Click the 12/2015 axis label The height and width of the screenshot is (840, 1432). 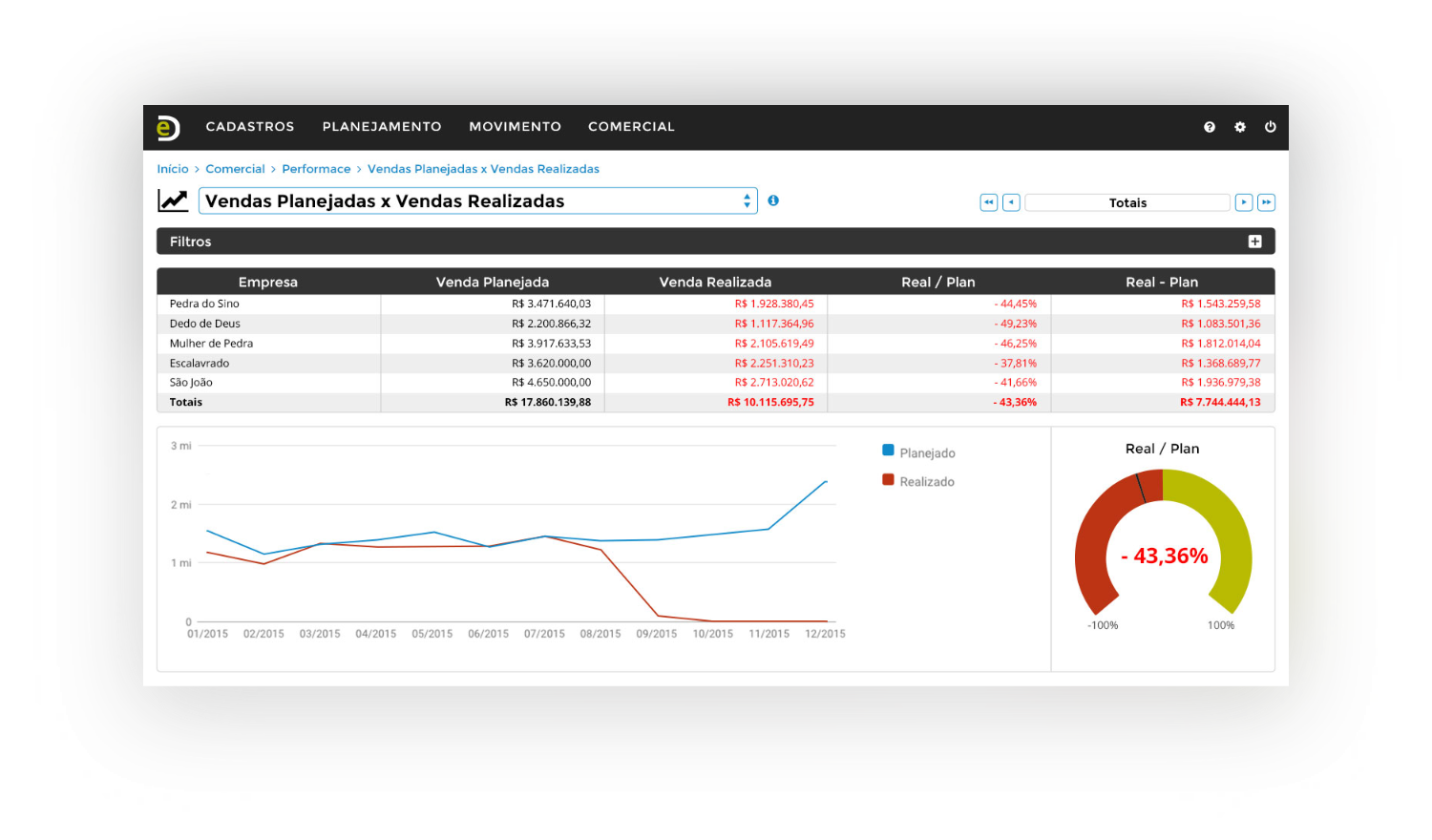coord(825,634)
